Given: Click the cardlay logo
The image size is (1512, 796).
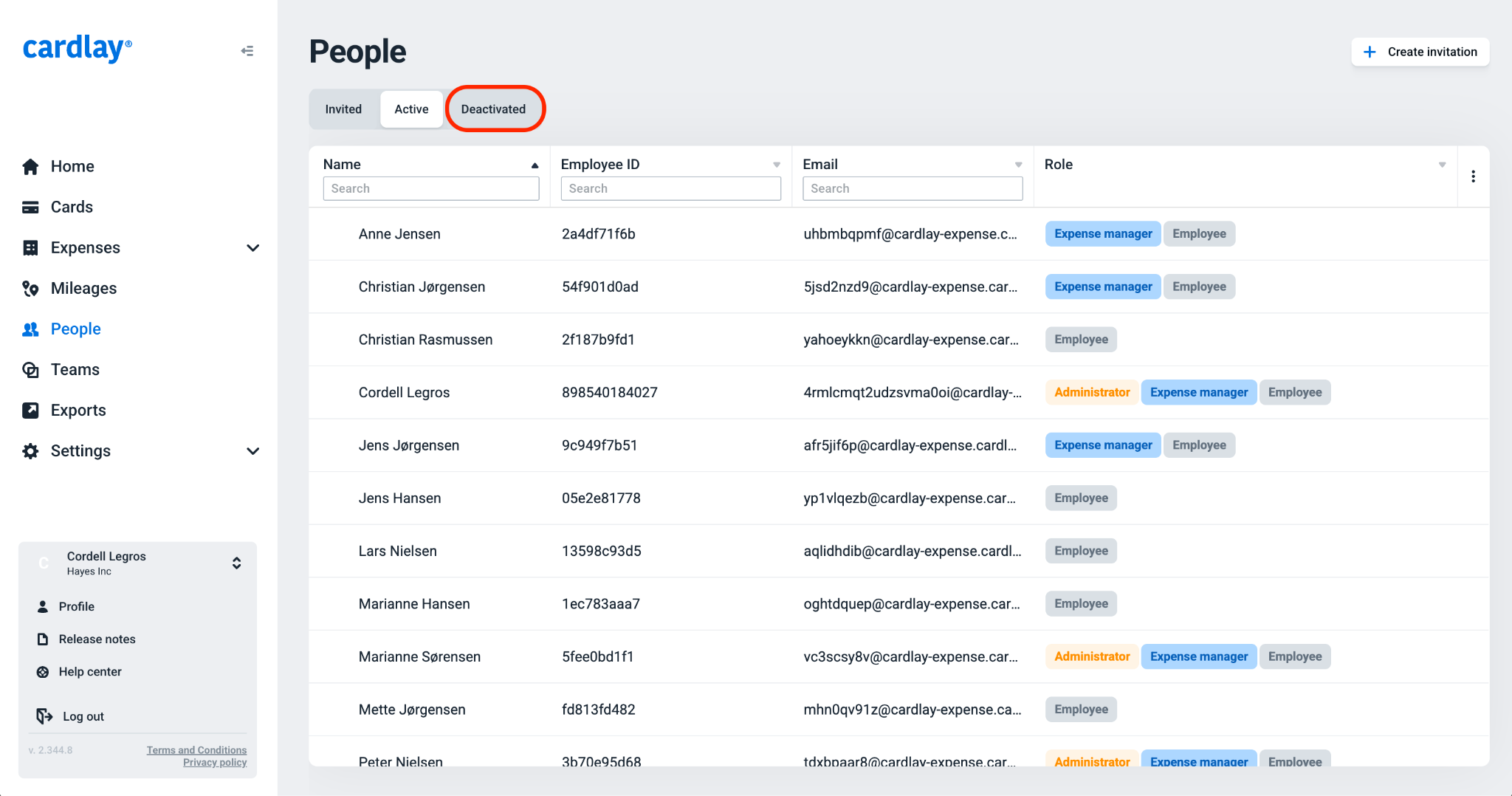Looking at the screenshot, I should click(x=78, y=48).
